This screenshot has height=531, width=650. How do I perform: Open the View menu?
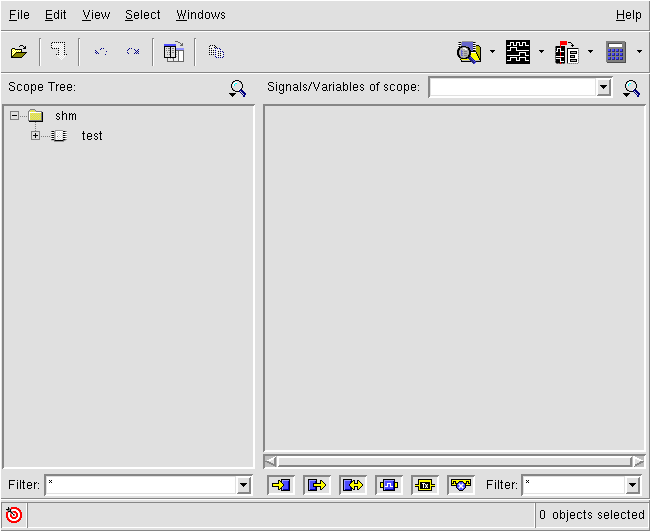pyautogui.click(x=96, y=15)
